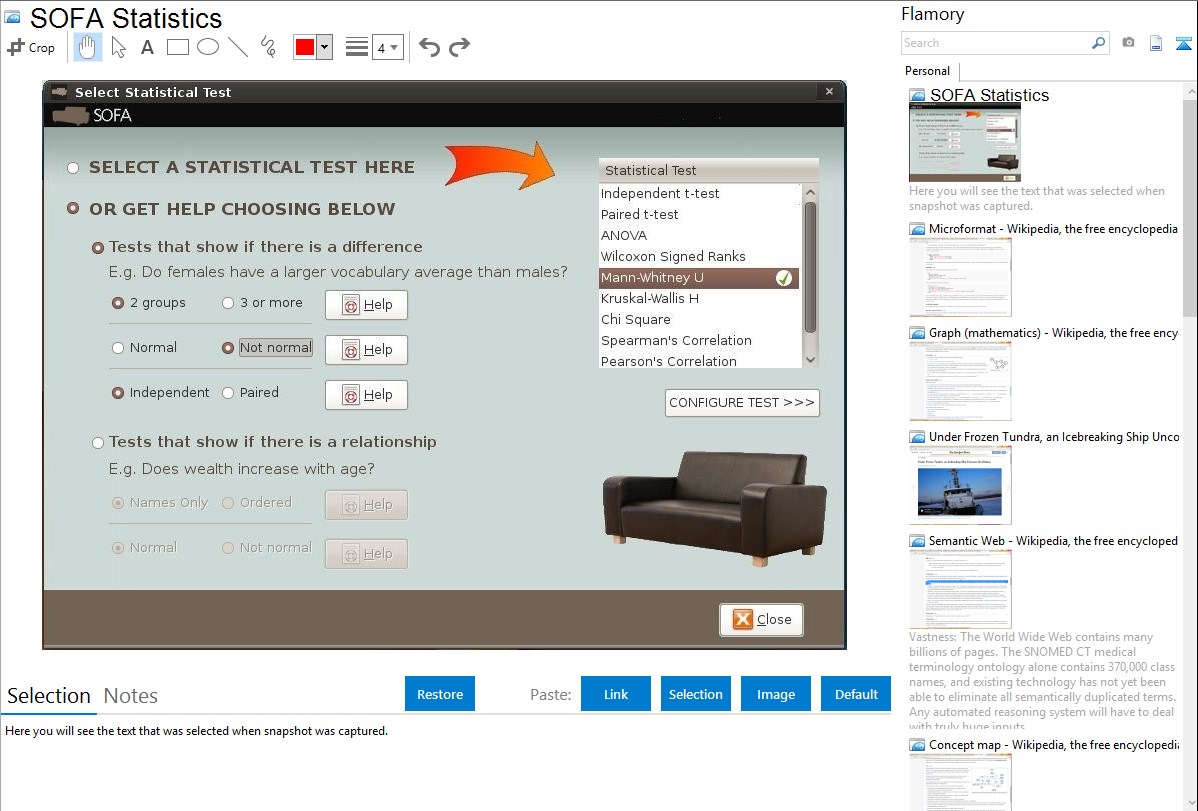
Task: Switch to the Notes tab
Action: pos(130,696)
